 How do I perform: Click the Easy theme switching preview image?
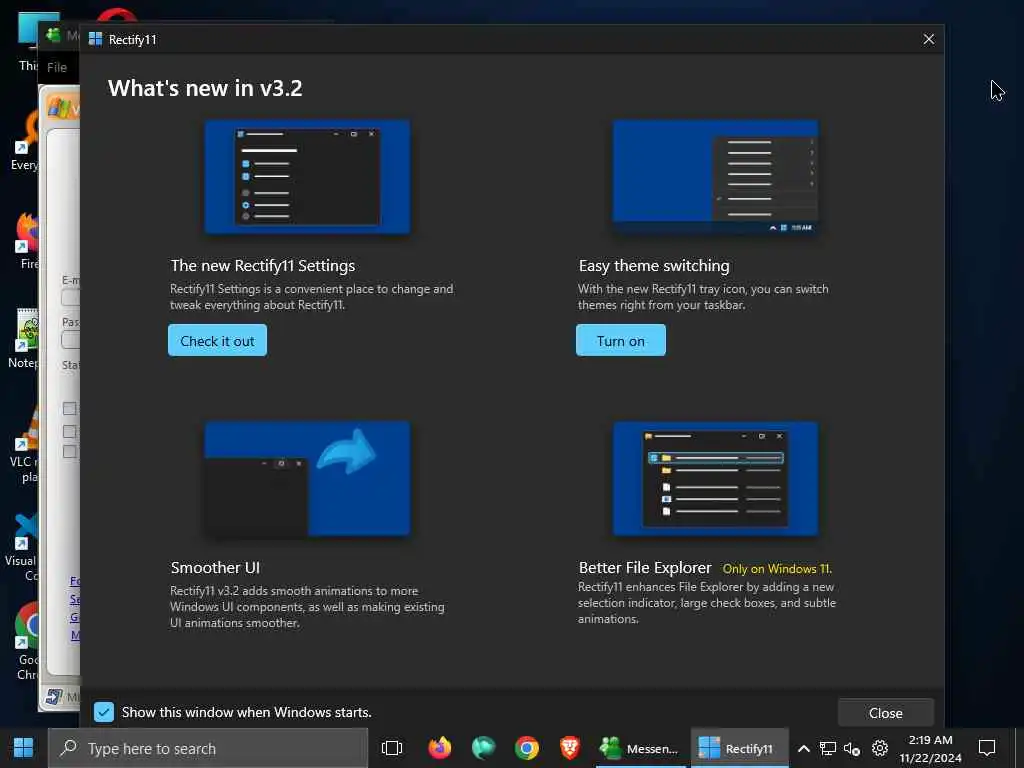715,176
